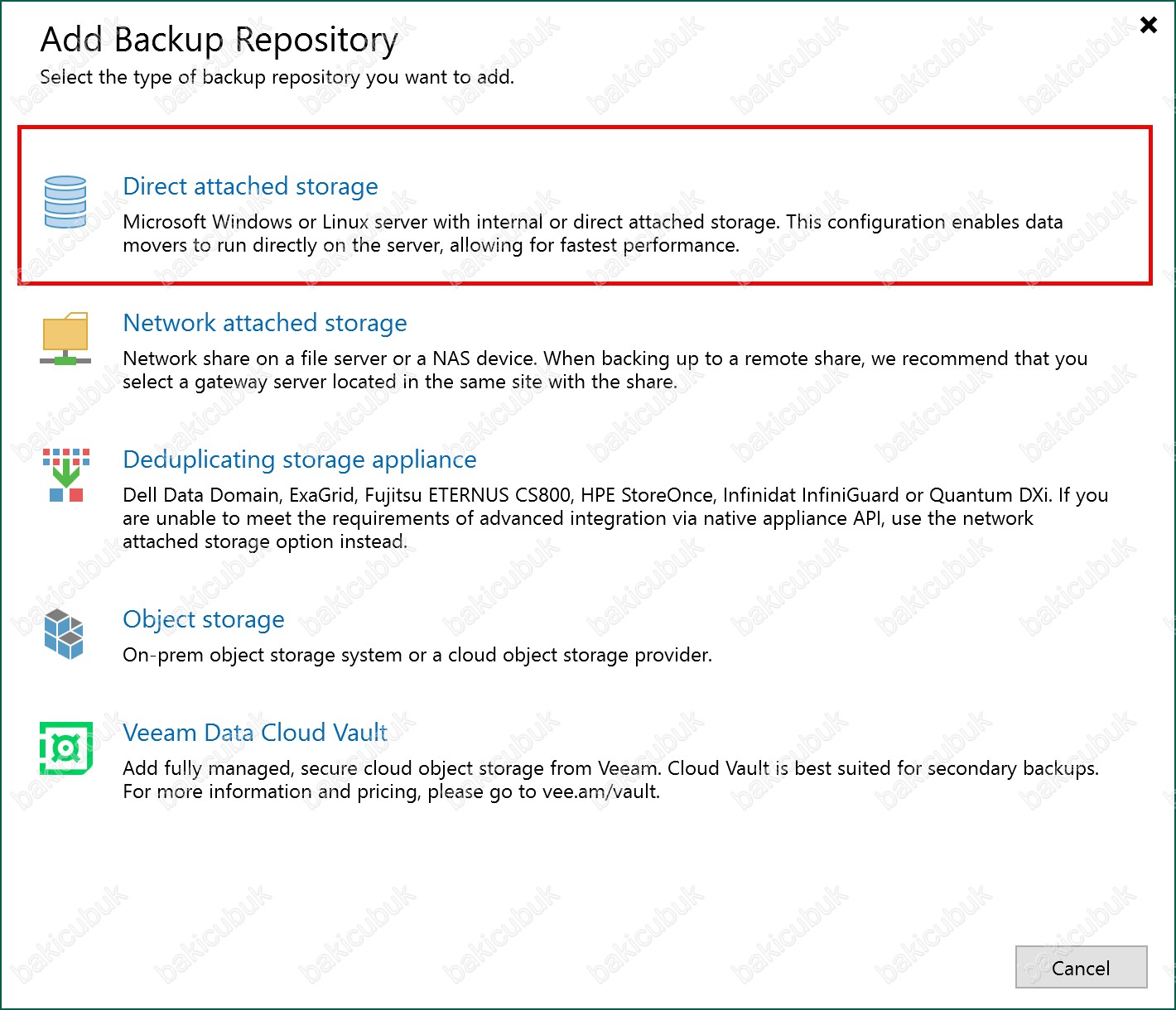Screen dimensions: 1176x1010
Task: Choose the Direct attached storage link
Action: click(250, 186)
